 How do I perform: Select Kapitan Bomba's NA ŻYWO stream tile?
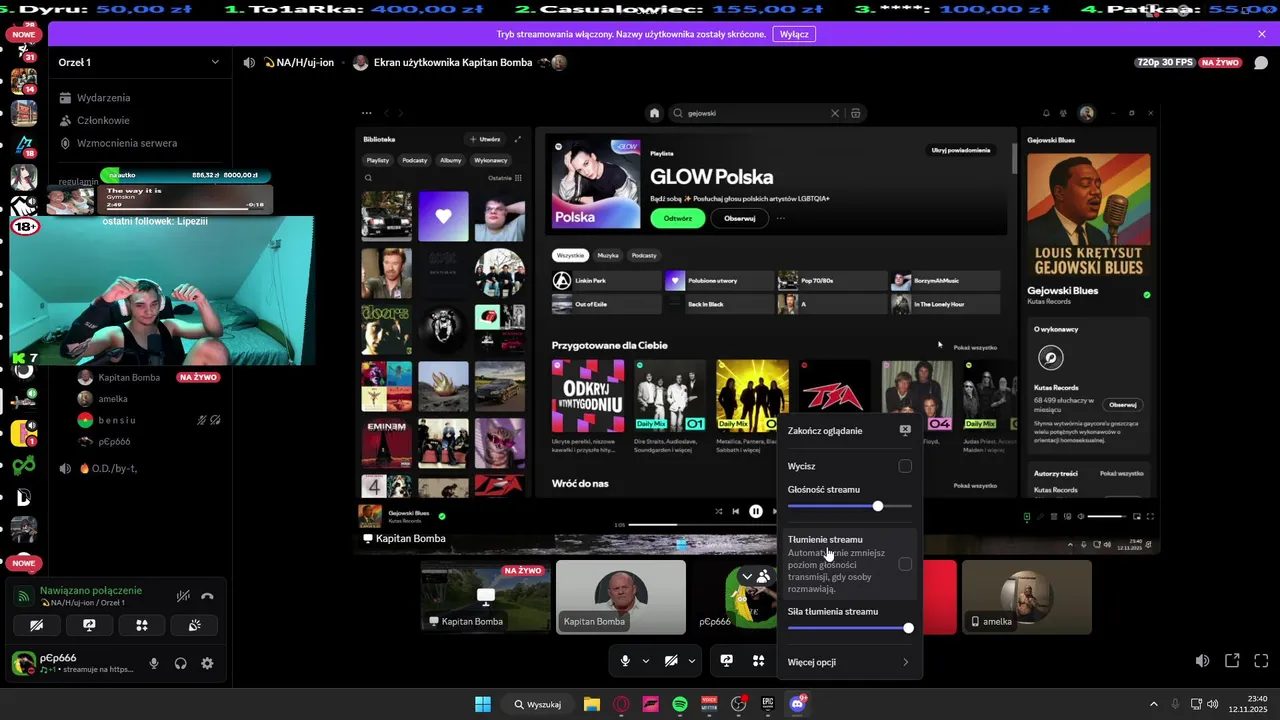coord(485,597)
